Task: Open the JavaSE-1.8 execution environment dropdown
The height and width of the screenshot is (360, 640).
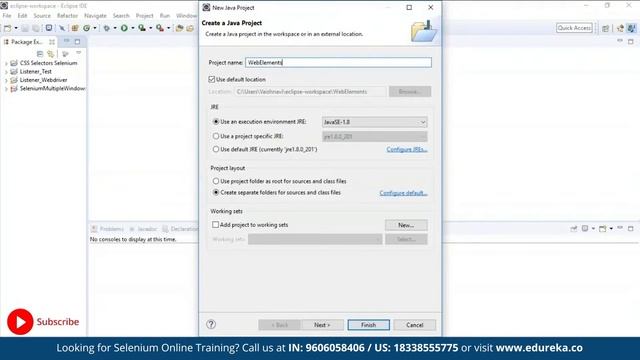Action: click(374, 122)
